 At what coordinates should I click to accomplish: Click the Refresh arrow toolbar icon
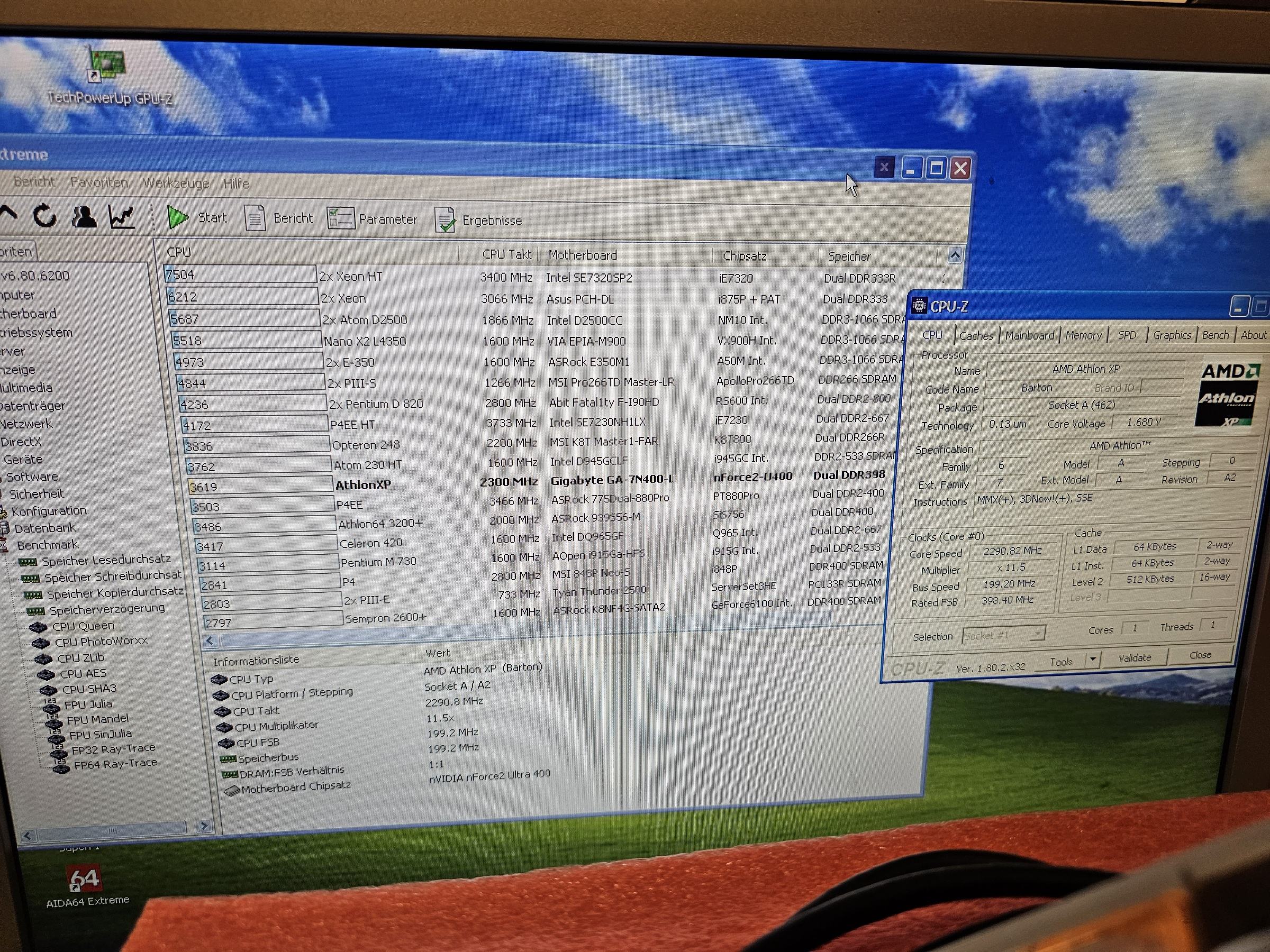(x=45, y=216)
